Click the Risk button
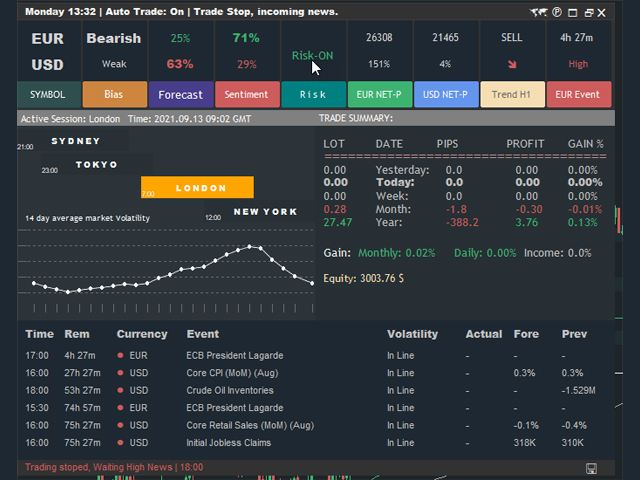This screenshot has height=480, width=640. point(313,95)
